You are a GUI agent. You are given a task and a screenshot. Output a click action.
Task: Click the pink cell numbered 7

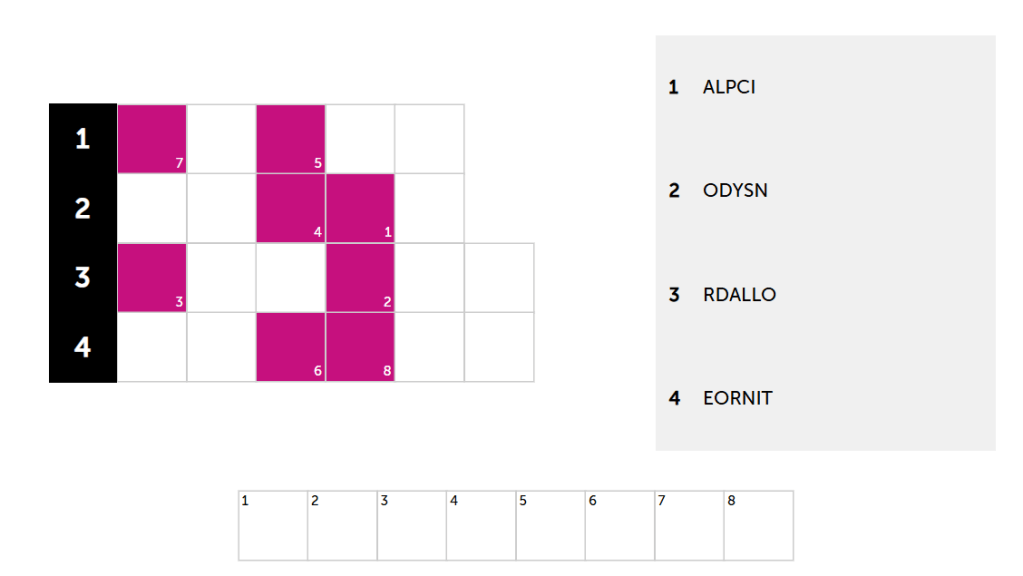[152, 138]
